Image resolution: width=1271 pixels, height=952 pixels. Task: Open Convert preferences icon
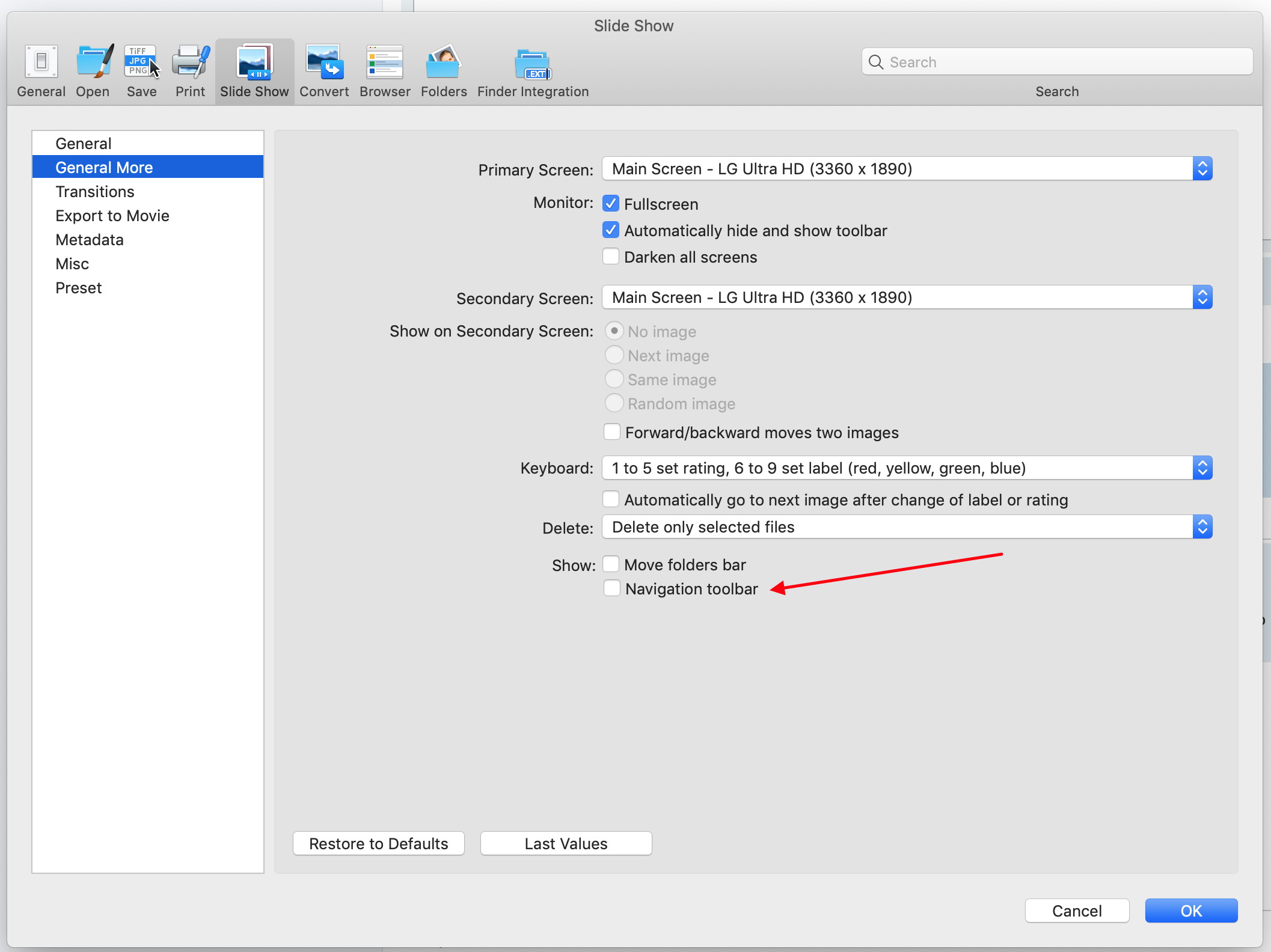click(x=324, y=62)
